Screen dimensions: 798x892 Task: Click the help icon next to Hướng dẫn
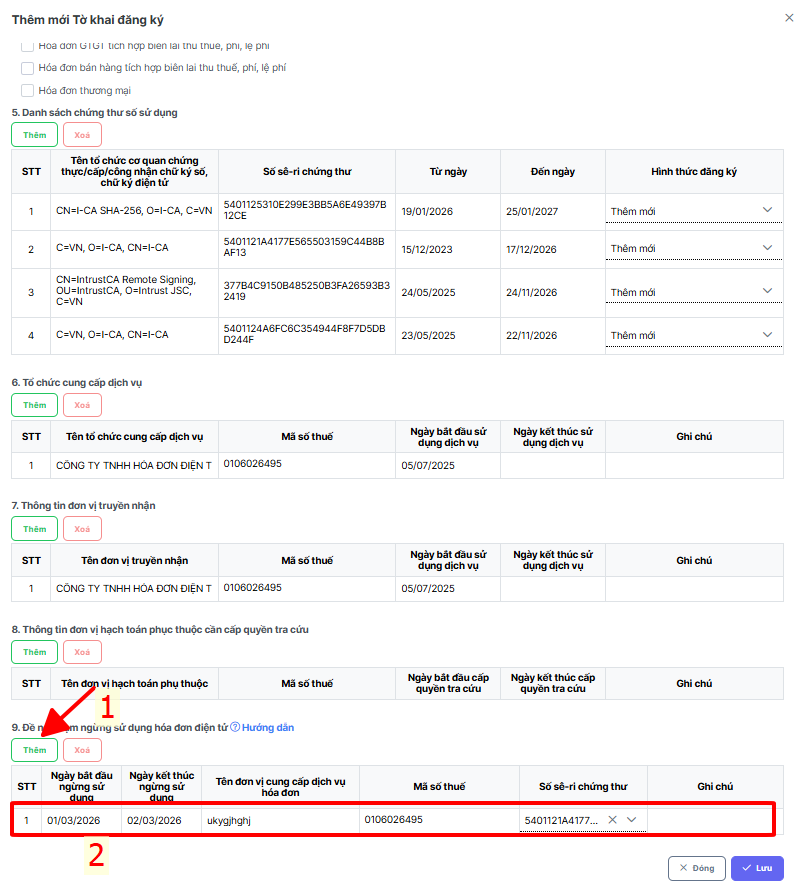235,727
